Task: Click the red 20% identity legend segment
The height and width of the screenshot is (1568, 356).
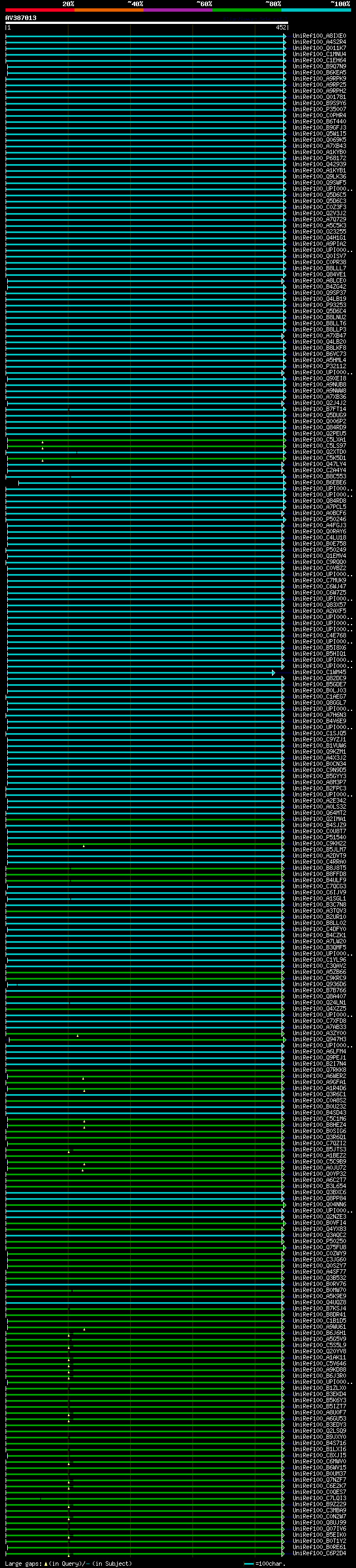Action: tap(39, 10)
